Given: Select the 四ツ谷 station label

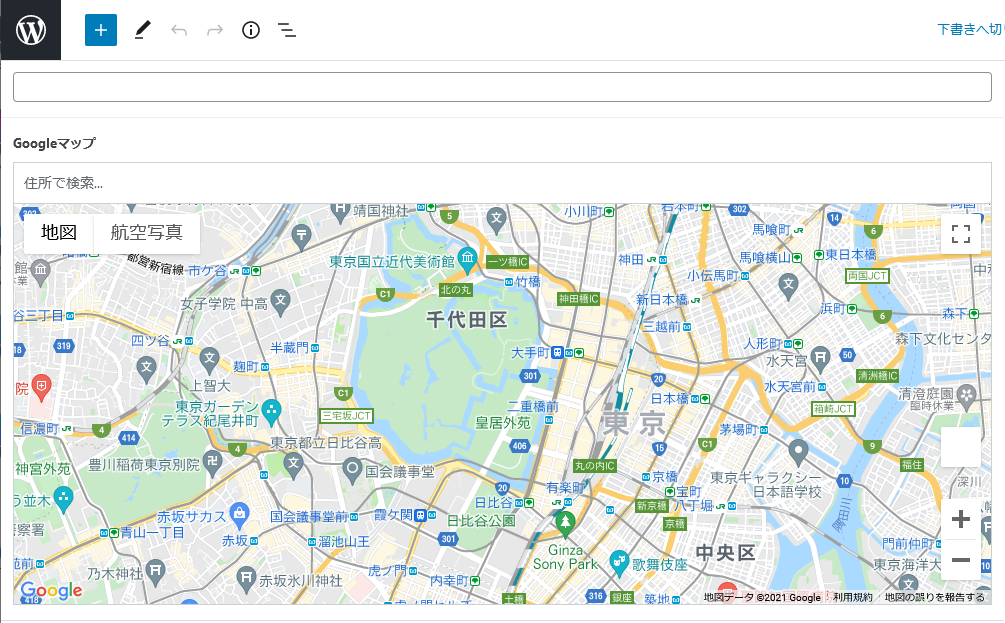Looking at the screenshot, I should pyautogui.click(x=151, y=340).
